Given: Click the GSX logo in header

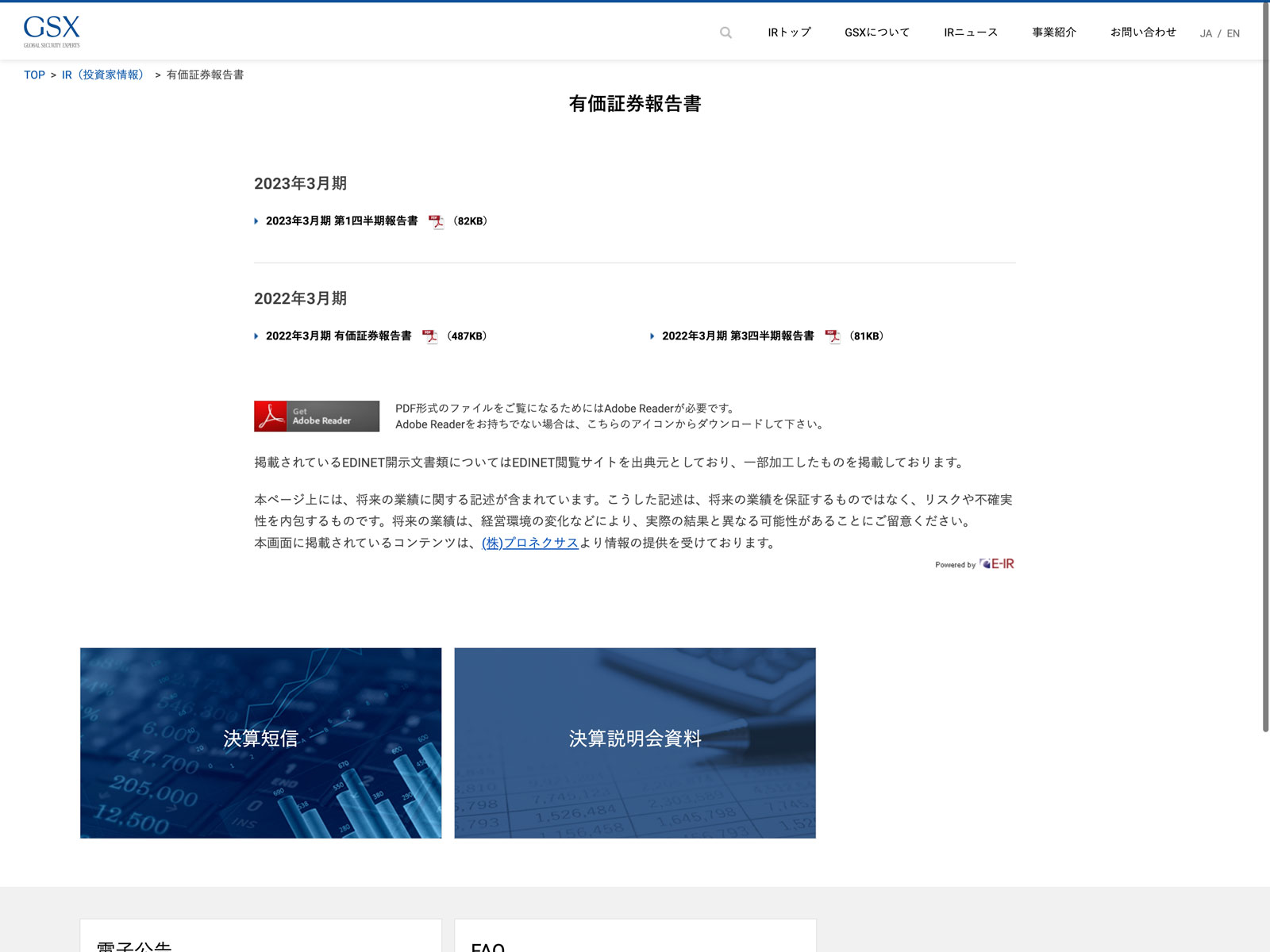Looking at the screenshot, I should click(x=52, y=31).
